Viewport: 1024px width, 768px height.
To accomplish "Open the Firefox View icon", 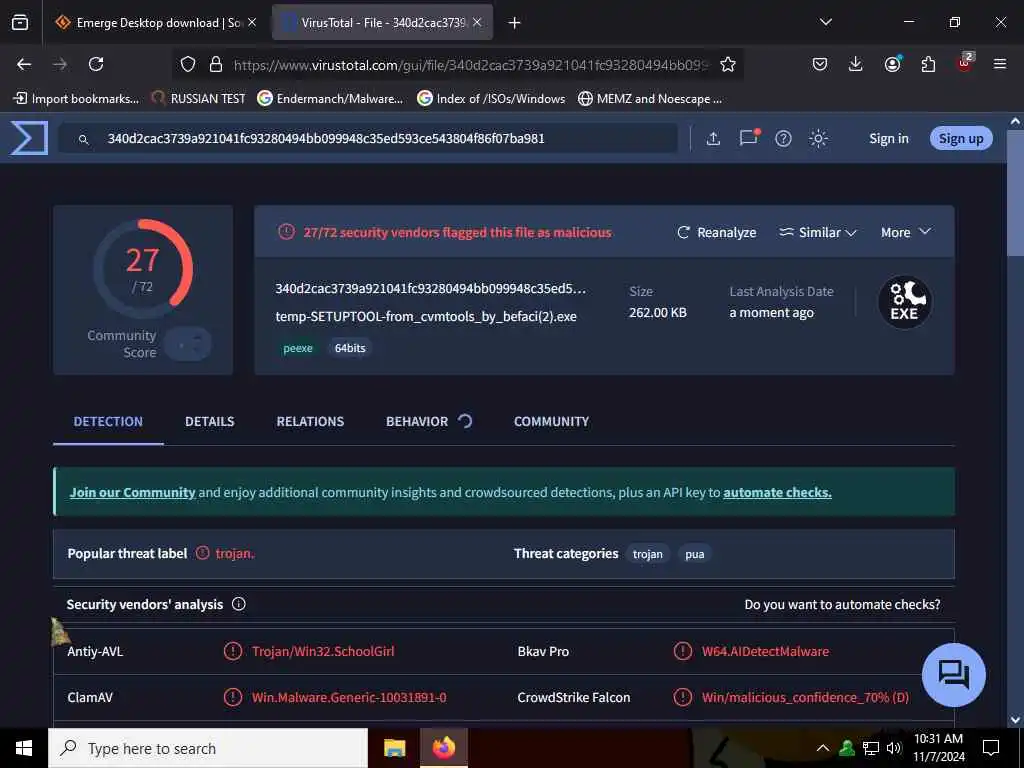I will (x=20, y=22).
